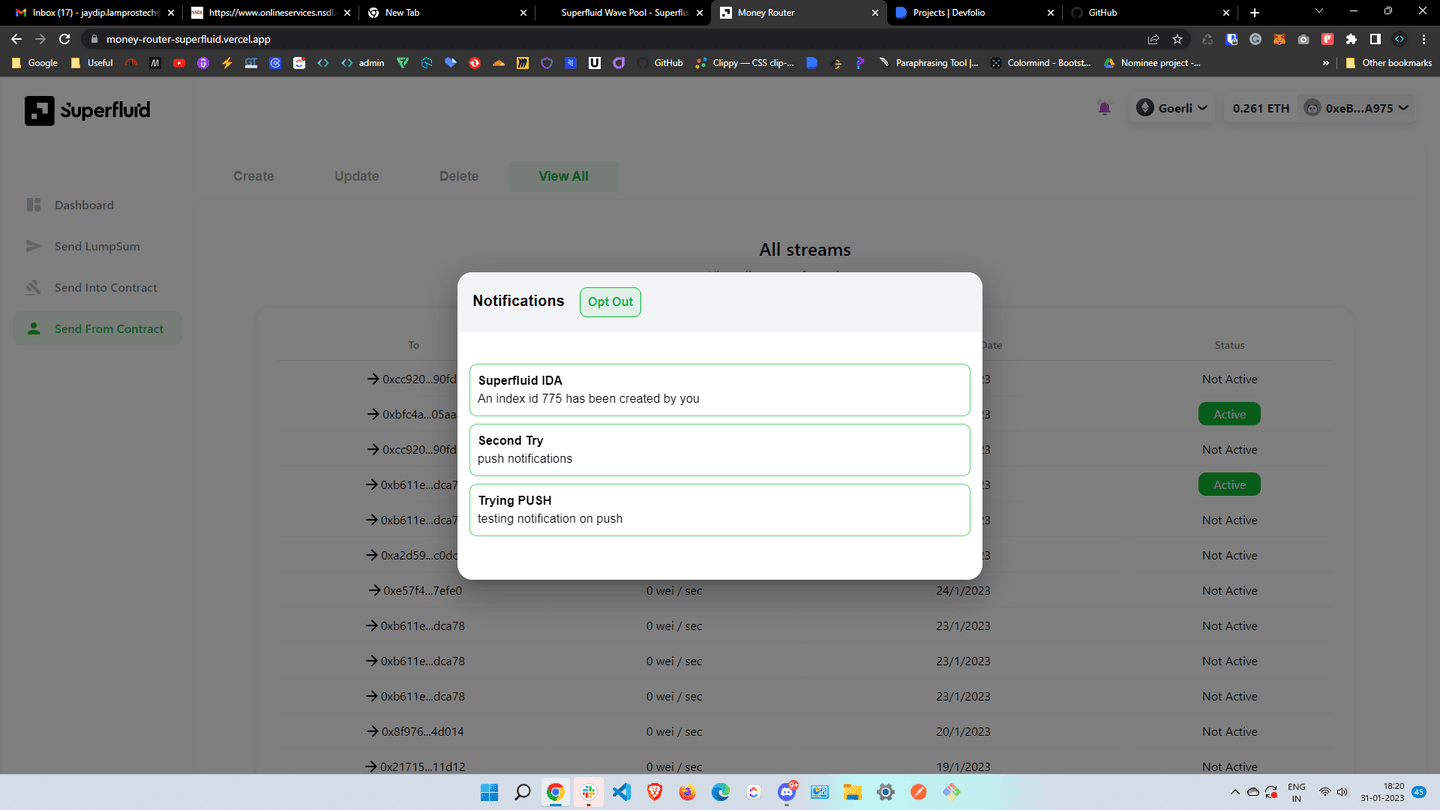This screenshot has width=1440, height=810.
Task: Show hidden system tray icons
Action: point(1234,792)
